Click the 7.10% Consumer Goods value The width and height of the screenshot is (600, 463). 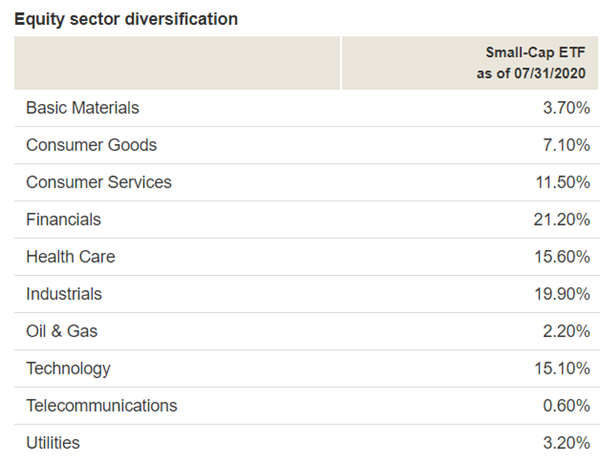coord(563,145)
